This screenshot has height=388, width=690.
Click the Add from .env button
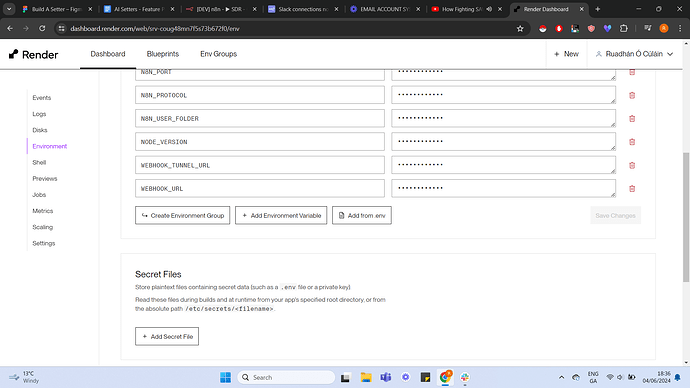point(362,216)
